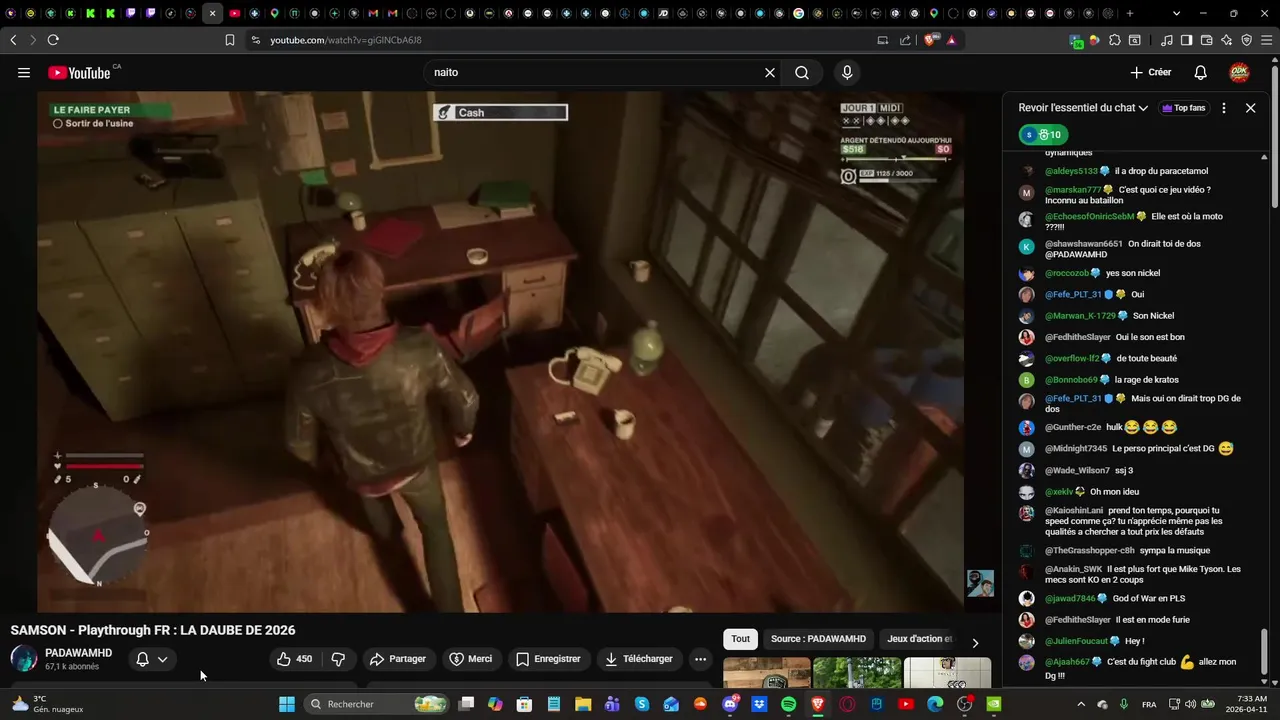The width and height of the screenshot is (1280, 720).
Task: Open the browser extensions puzzle icon
Action: point(1115,40)
